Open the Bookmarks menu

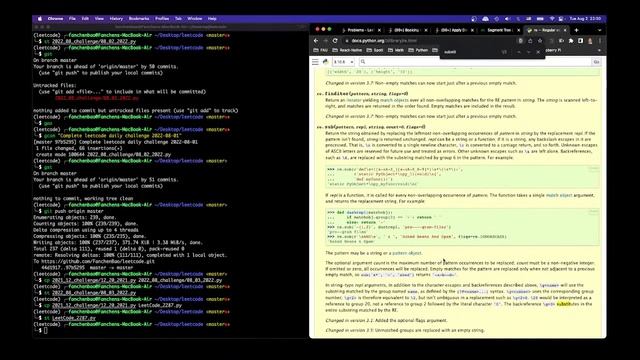(x=139, y=19)
